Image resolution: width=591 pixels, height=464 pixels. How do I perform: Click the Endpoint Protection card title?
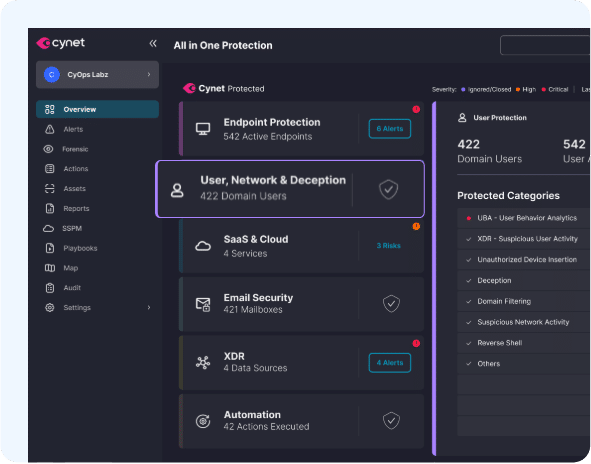click(x=272, y=123)
